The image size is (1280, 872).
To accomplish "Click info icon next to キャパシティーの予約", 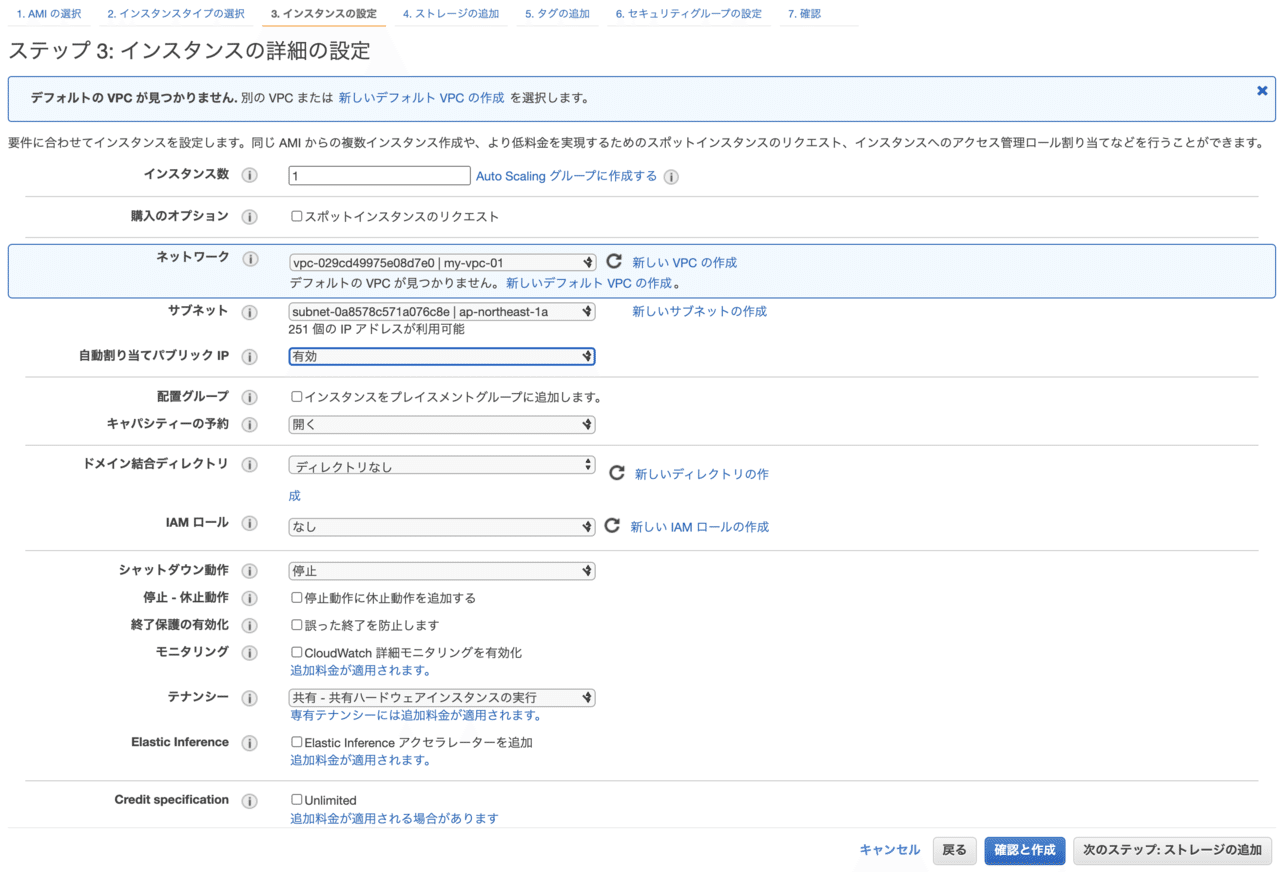I will point(249,425).
